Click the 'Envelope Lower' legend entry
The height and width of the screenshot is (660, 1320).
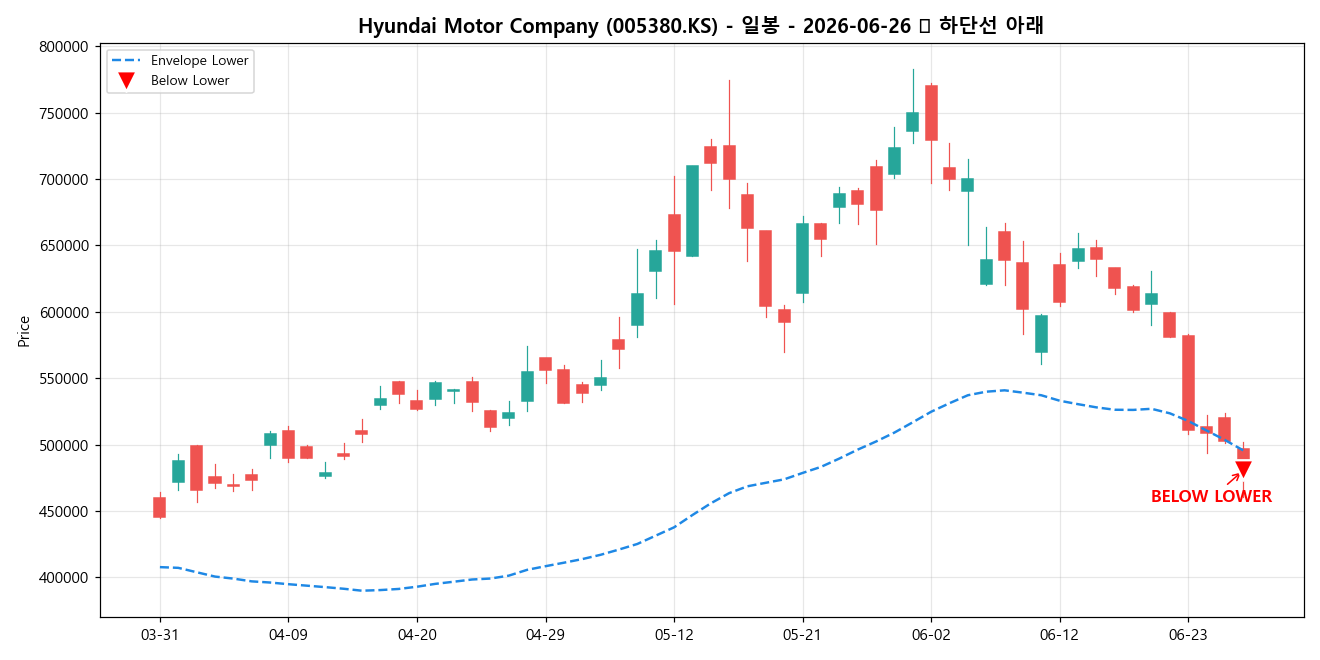[180, 61]
